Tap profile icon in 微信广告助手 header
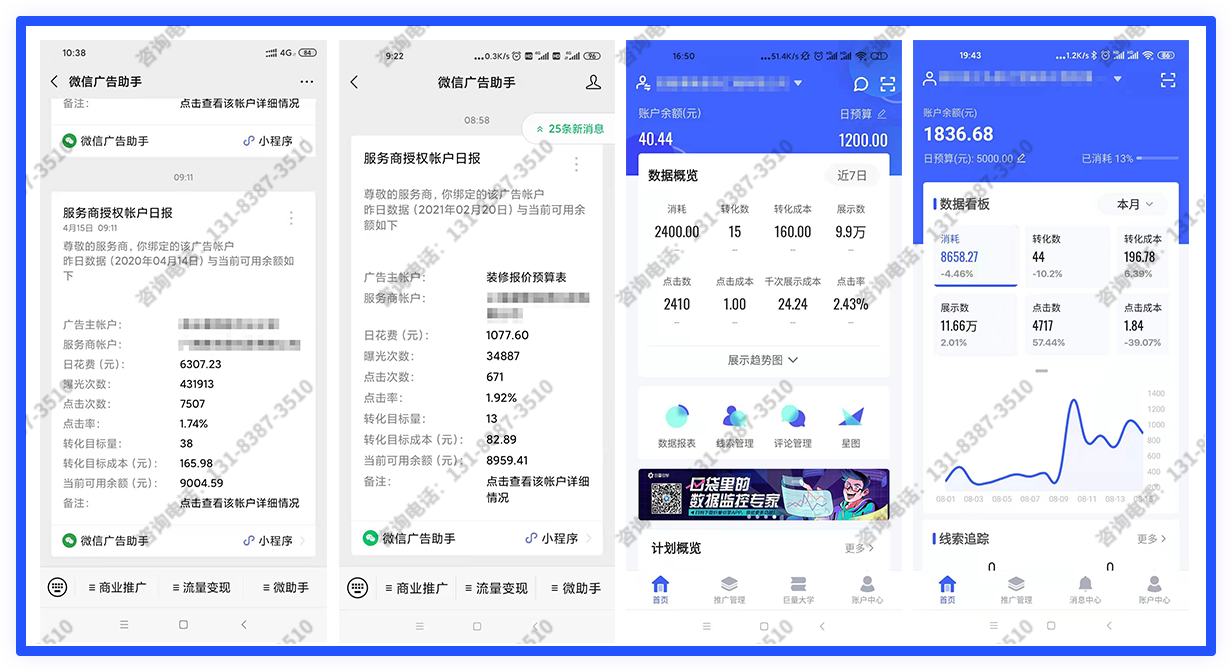The image size is (1232, 672). coord(593,82)
